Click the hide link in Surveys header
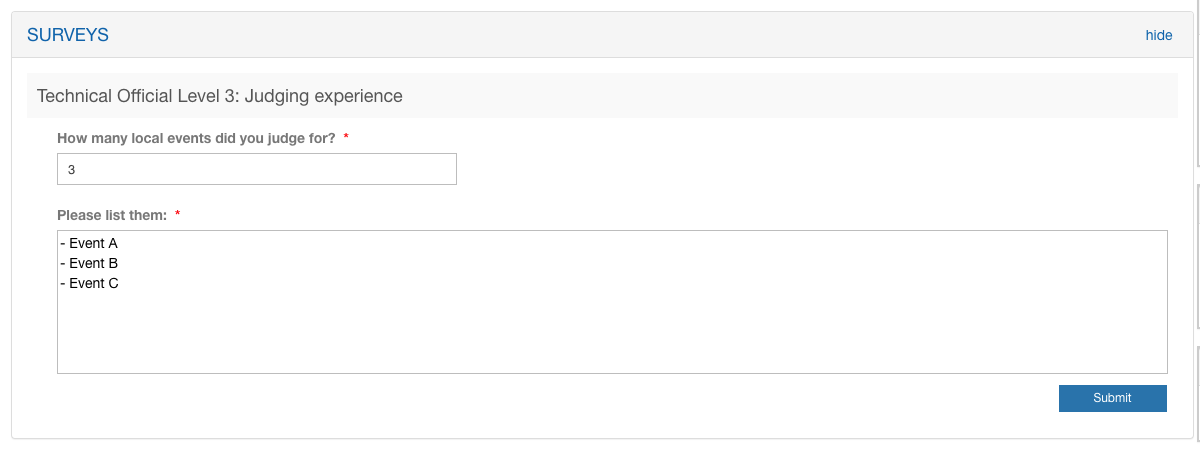 click(x=1158, y=35)
